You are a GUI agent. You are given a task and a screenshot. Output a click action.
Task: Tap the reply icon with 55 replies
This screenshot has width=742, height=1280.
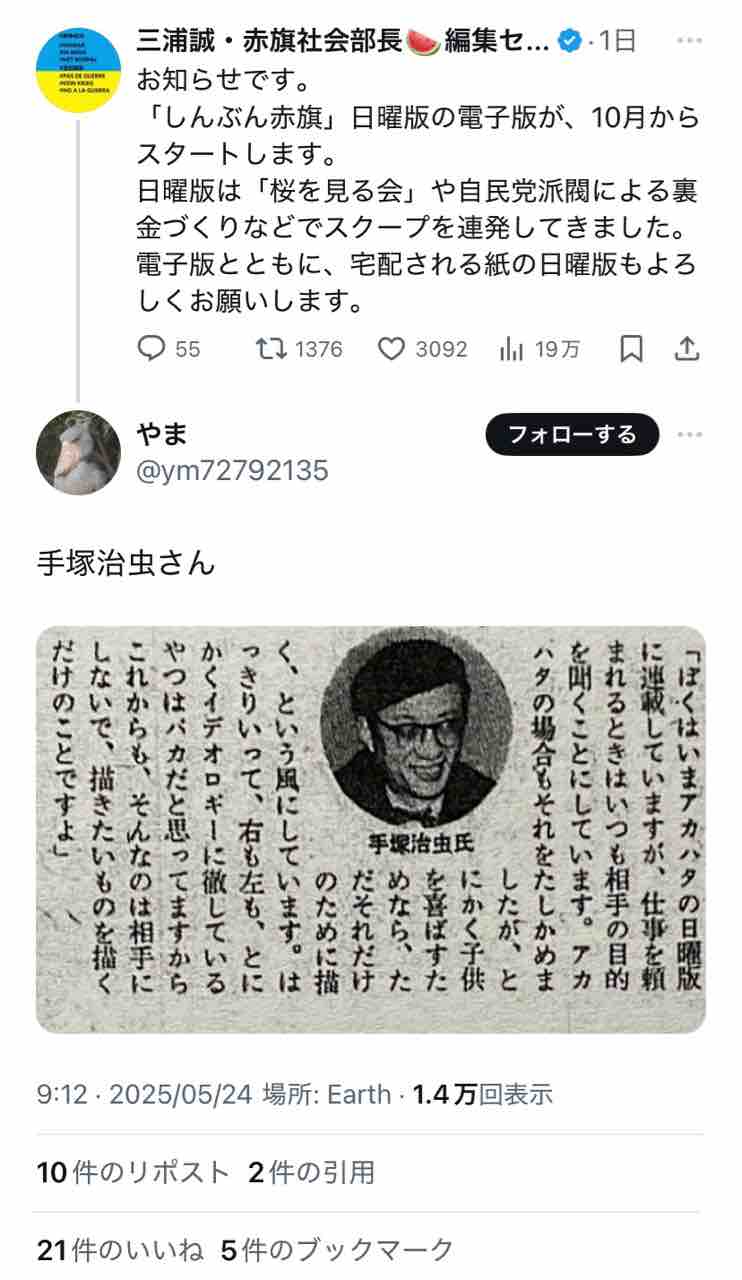tap(150, 348)
